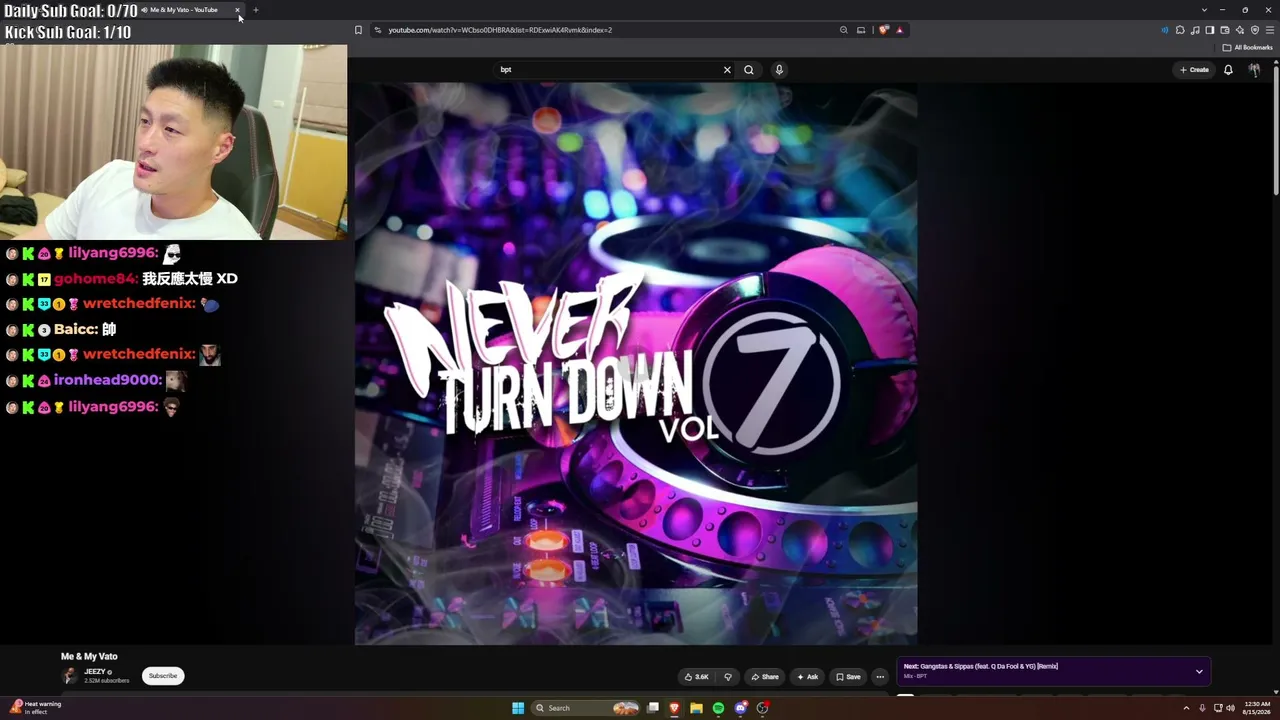Click the cast/screen icon in the address bar
The height and width of the screenshot is (720, 1280).
[x=861, y=30]
